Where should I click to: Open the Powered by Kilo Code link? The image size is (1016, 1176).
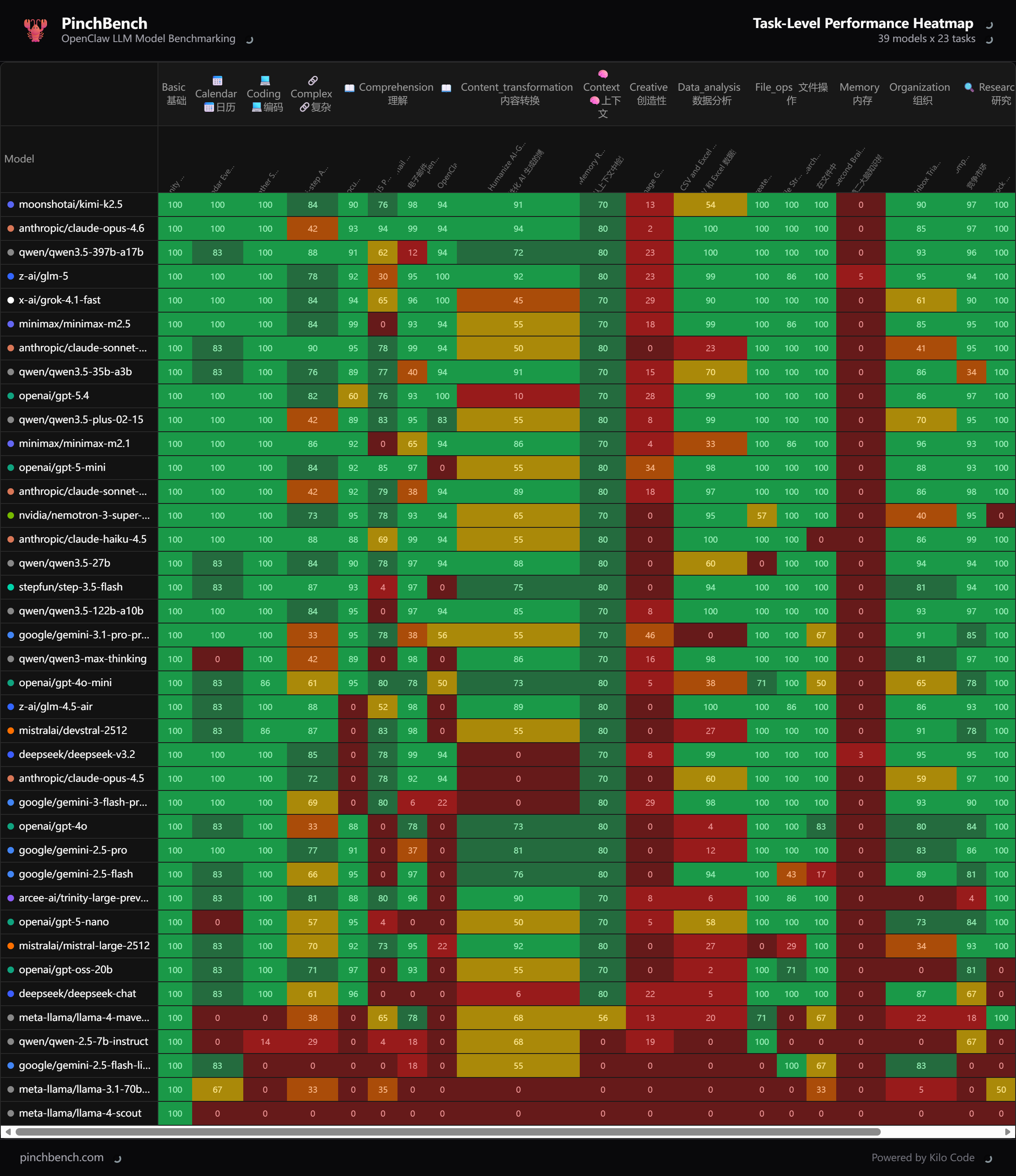click(922, 1157)
